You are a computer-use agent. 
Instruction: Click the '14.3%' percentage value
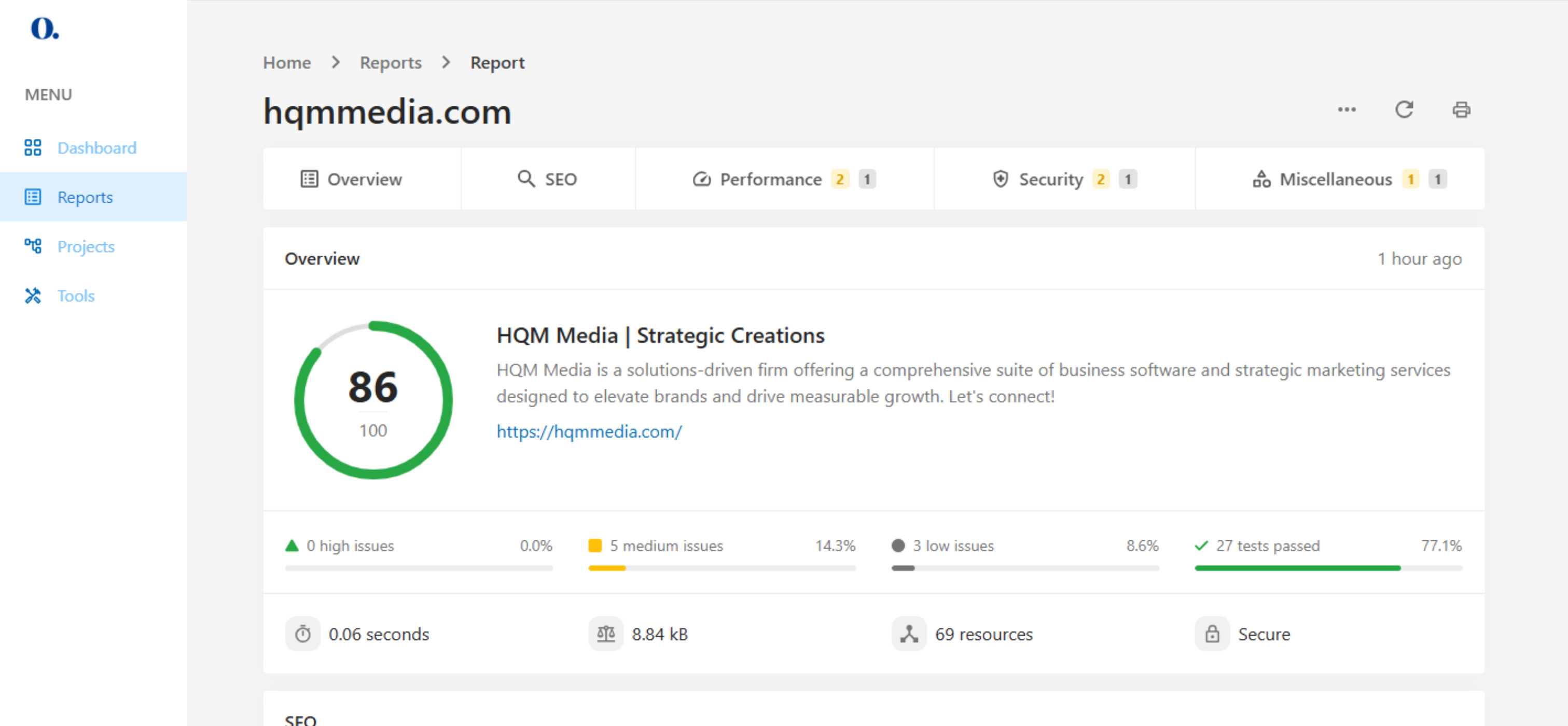(835, 546)
